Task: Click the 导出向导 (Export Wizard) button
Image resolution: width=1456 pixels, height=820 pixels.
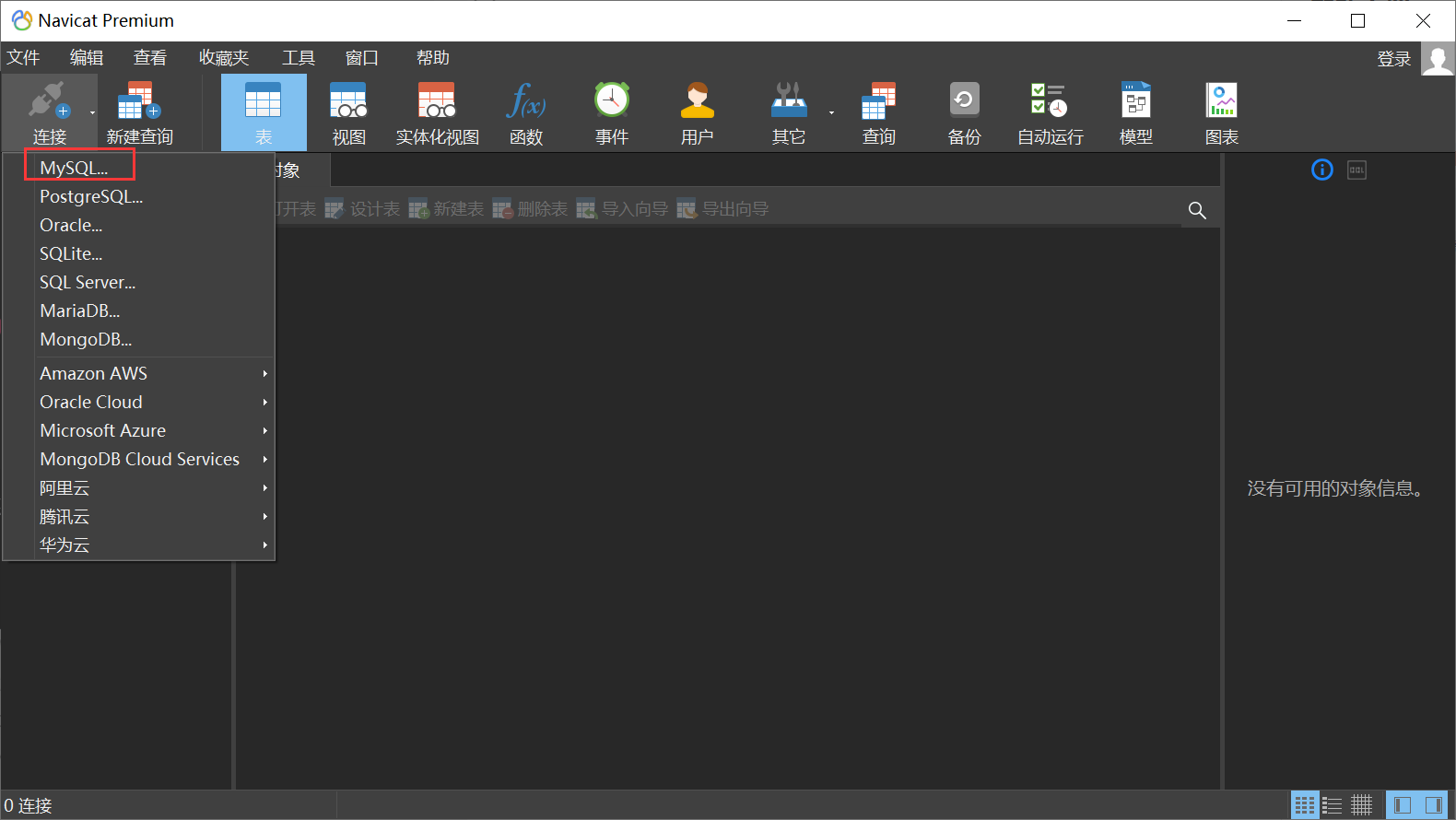Action: point(722,209)
